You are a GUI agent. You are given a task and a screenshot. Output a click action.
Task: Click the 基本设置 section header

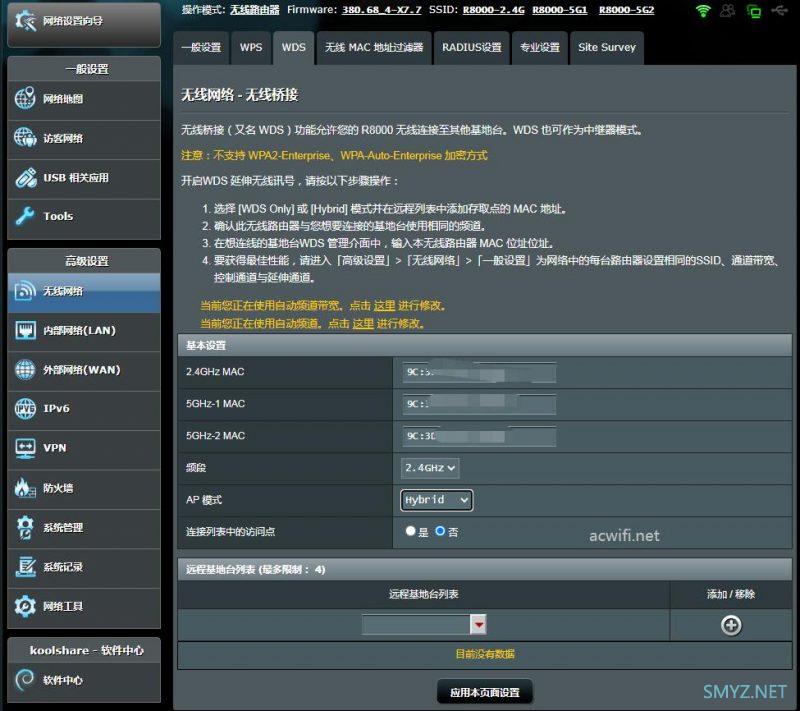(485, 345)
